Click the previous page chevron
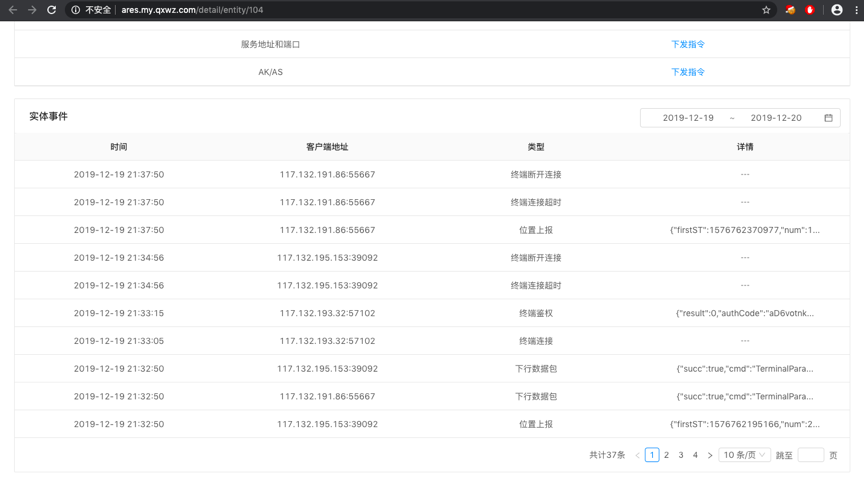Viewport: 864px width, 483px height. [637, 455]
